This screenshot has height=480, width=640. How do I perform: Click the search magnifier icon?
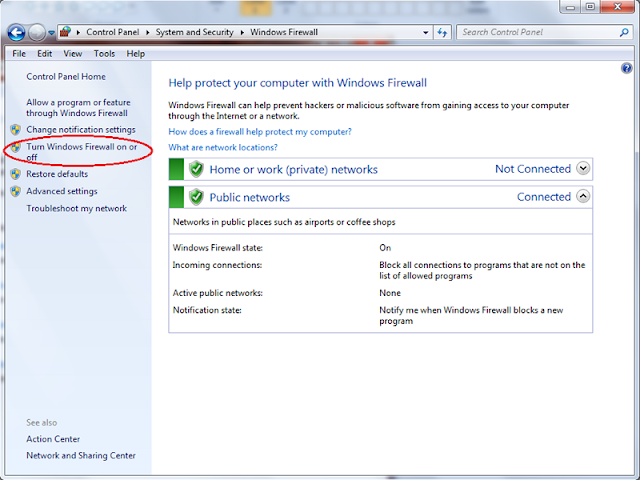(x=624, y=32)
